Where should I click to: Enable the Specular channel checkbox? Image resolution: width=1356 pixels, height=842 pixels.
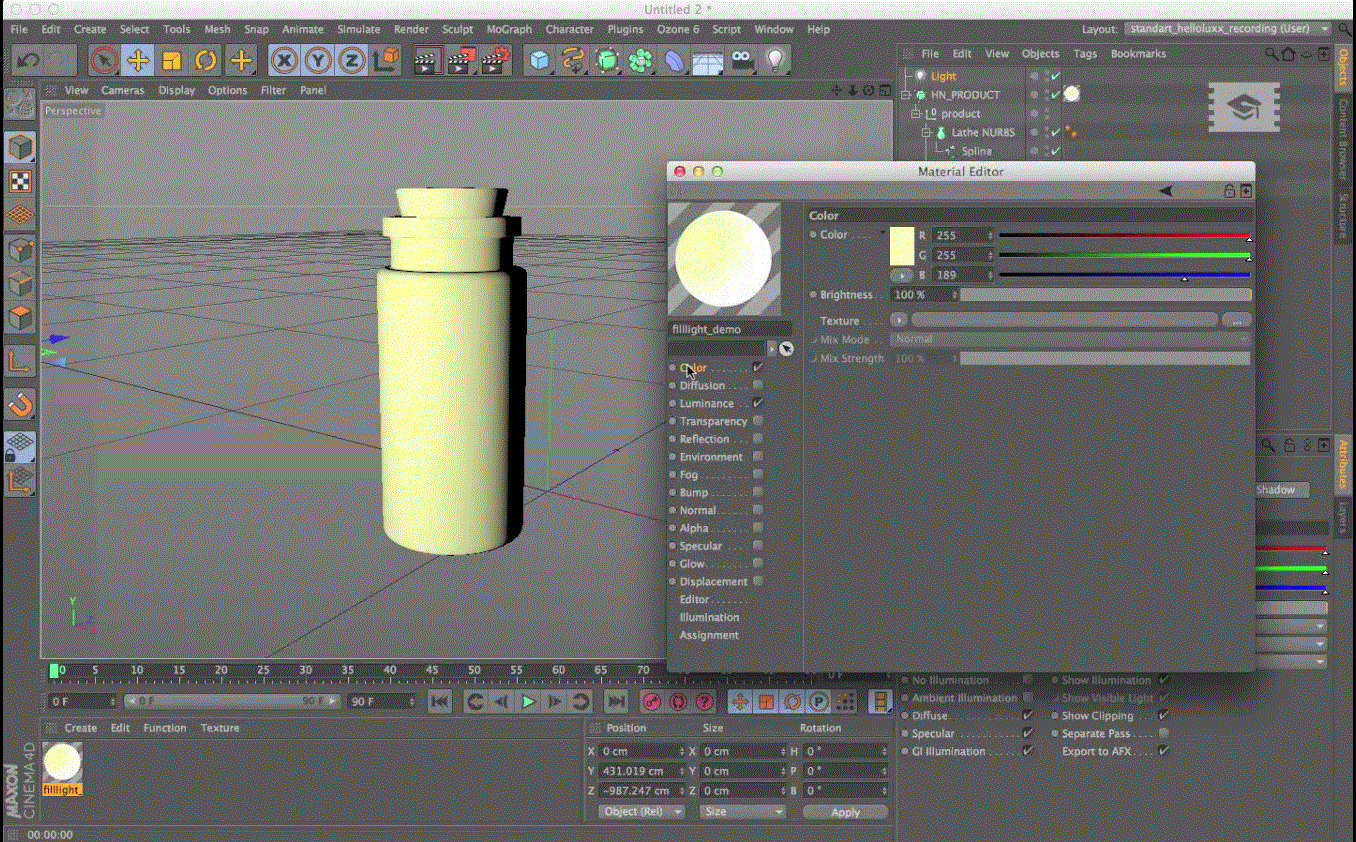(x=758, y=546)
